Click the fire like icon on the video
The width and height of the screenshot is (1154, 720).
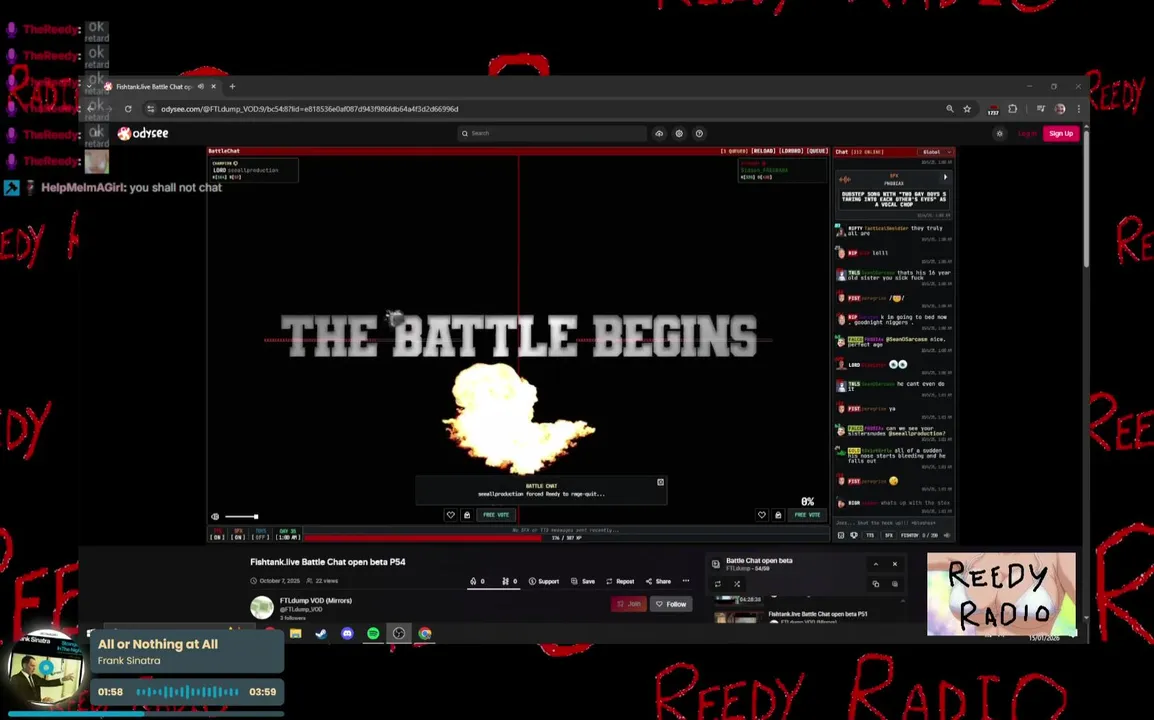(x=473, y=581)
